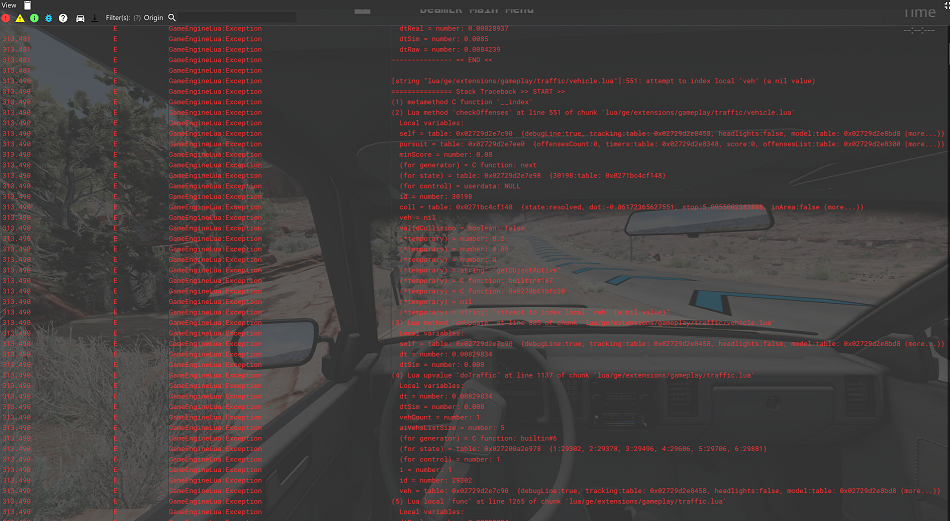Viewport: 950px width, 521px height.
Task: Select the "(5) Lua local 'func'" line
Action: pos(559,502)
